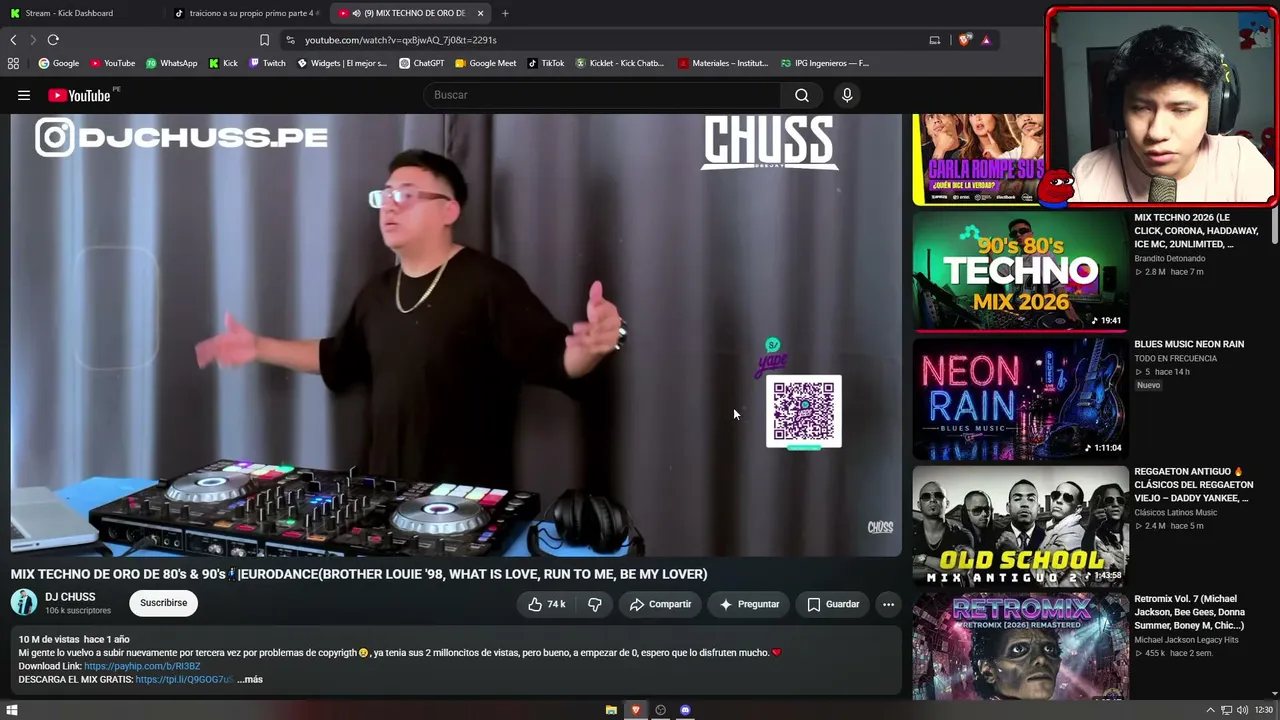Screen dimensions: 1280x720
Task: Click the address bar URL
Action: tap(400, 40)
